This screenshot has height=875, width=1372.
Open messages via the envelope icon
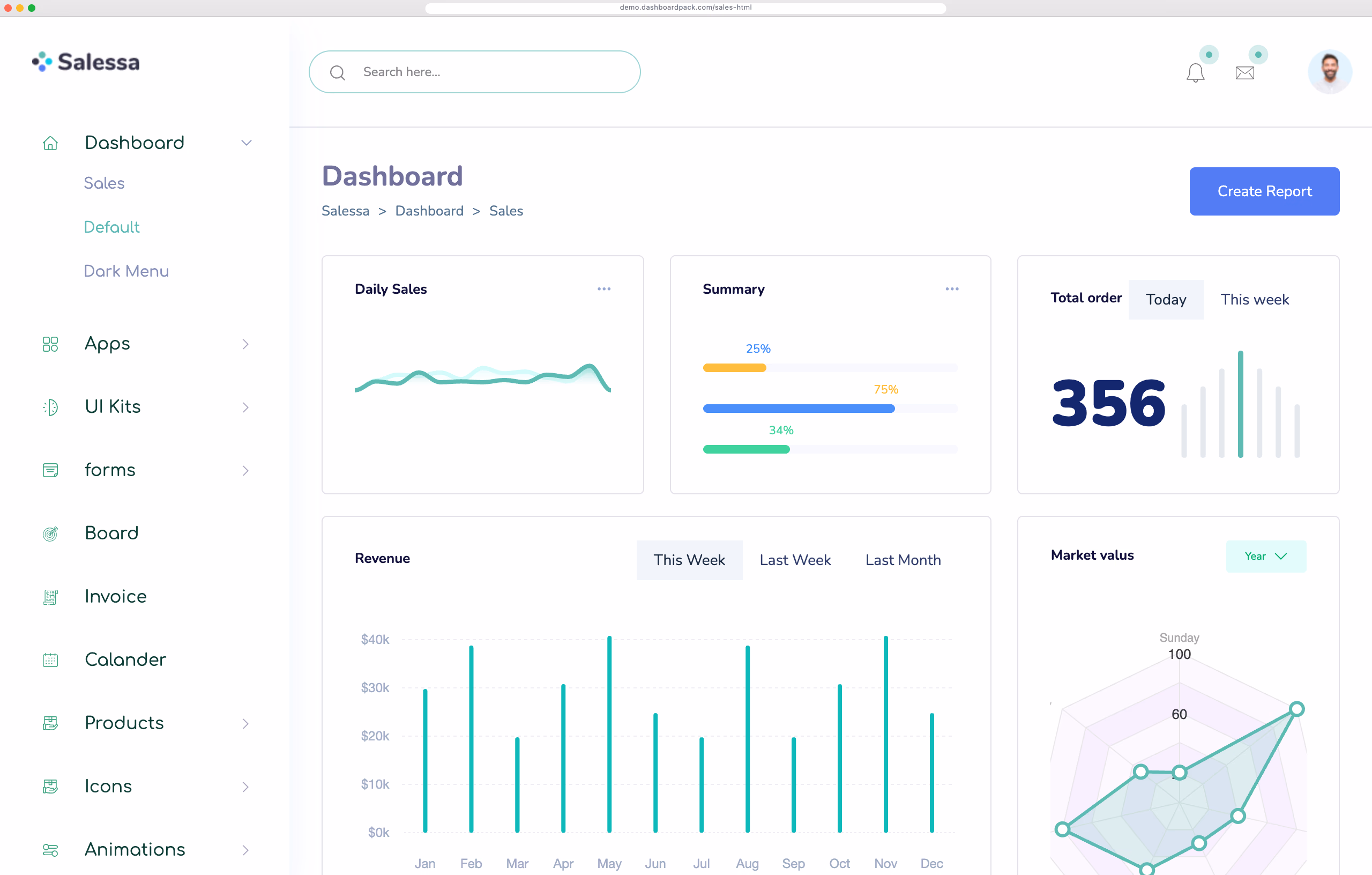(x=1244, y=73)
